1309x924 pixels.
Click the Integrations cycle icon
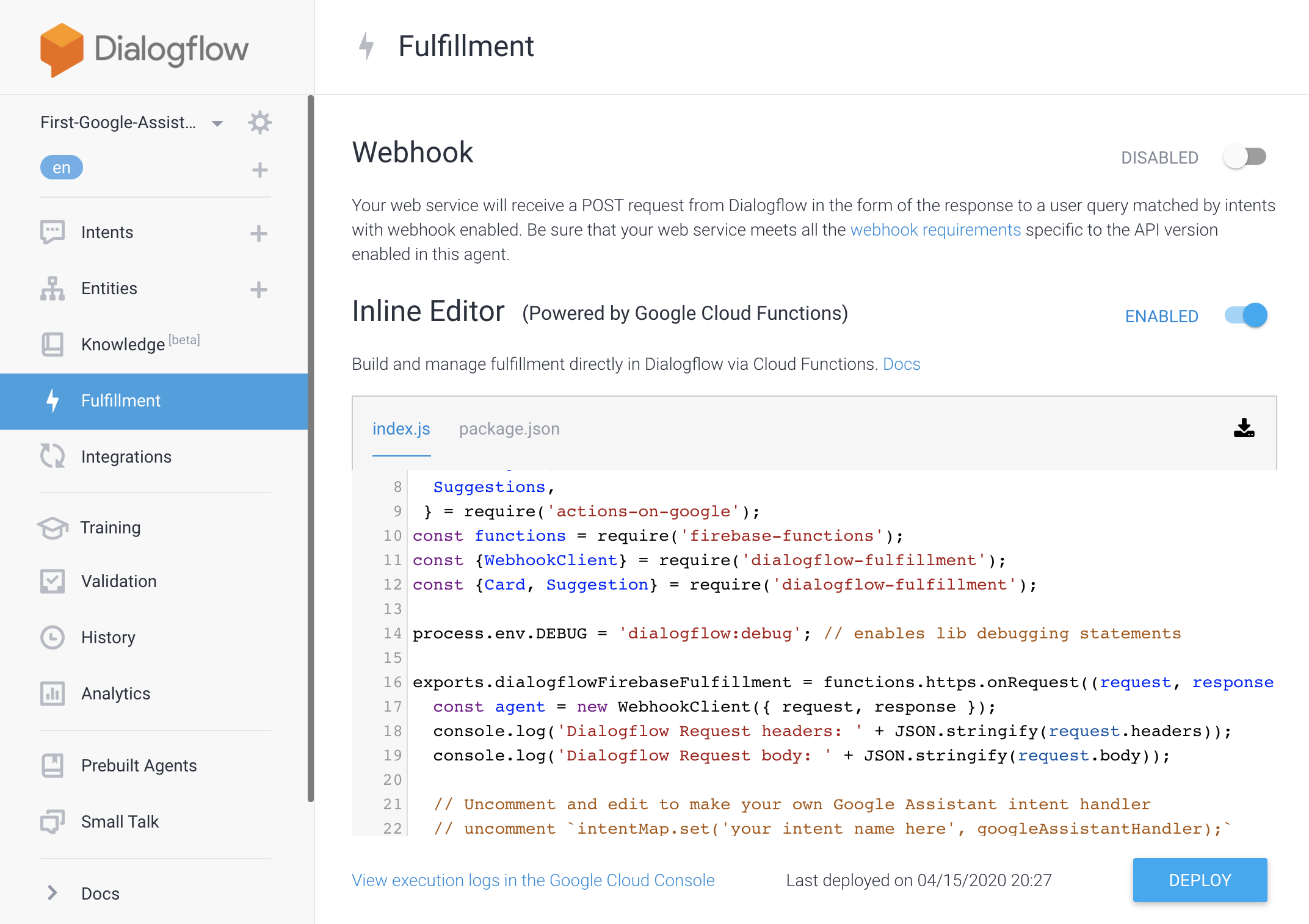coord(53,456)
